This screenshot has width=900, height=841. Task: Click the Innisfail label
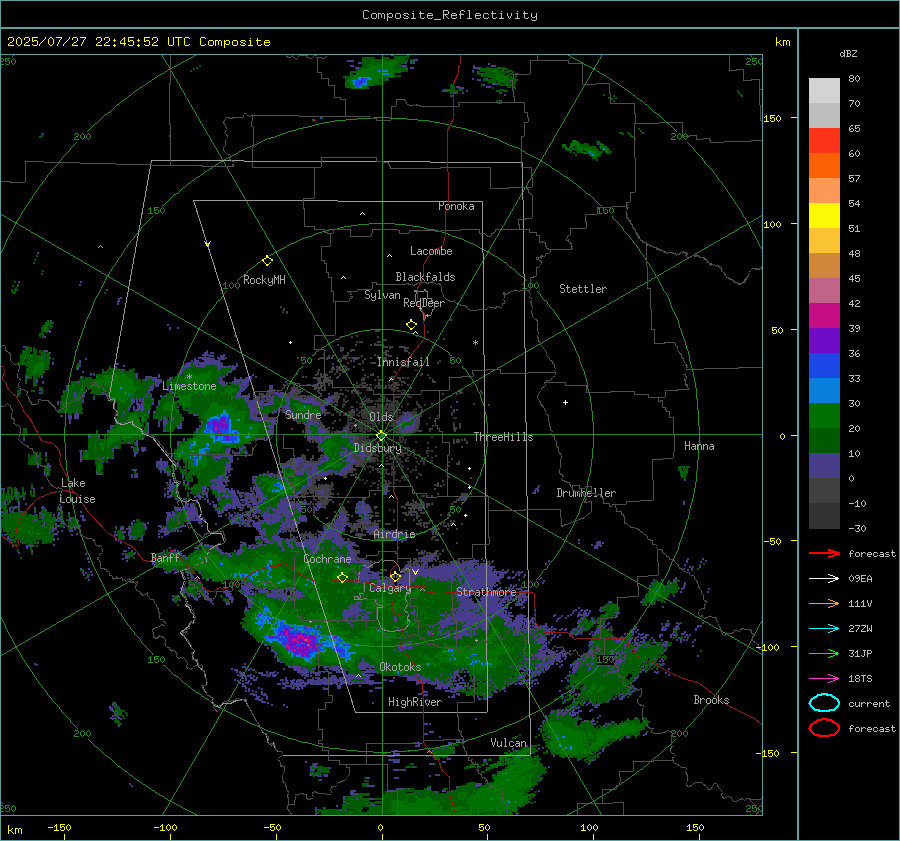[403, 362]
